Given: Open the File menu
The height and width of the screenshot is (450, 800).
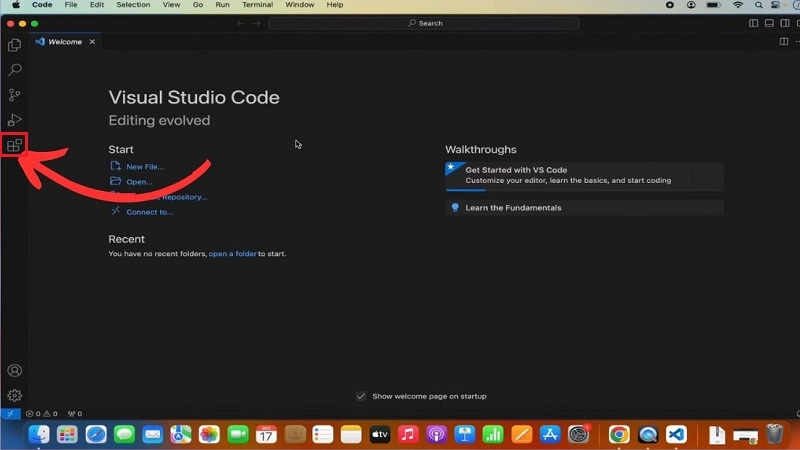Looking at the screenshot, I should [x=71, y=5].
